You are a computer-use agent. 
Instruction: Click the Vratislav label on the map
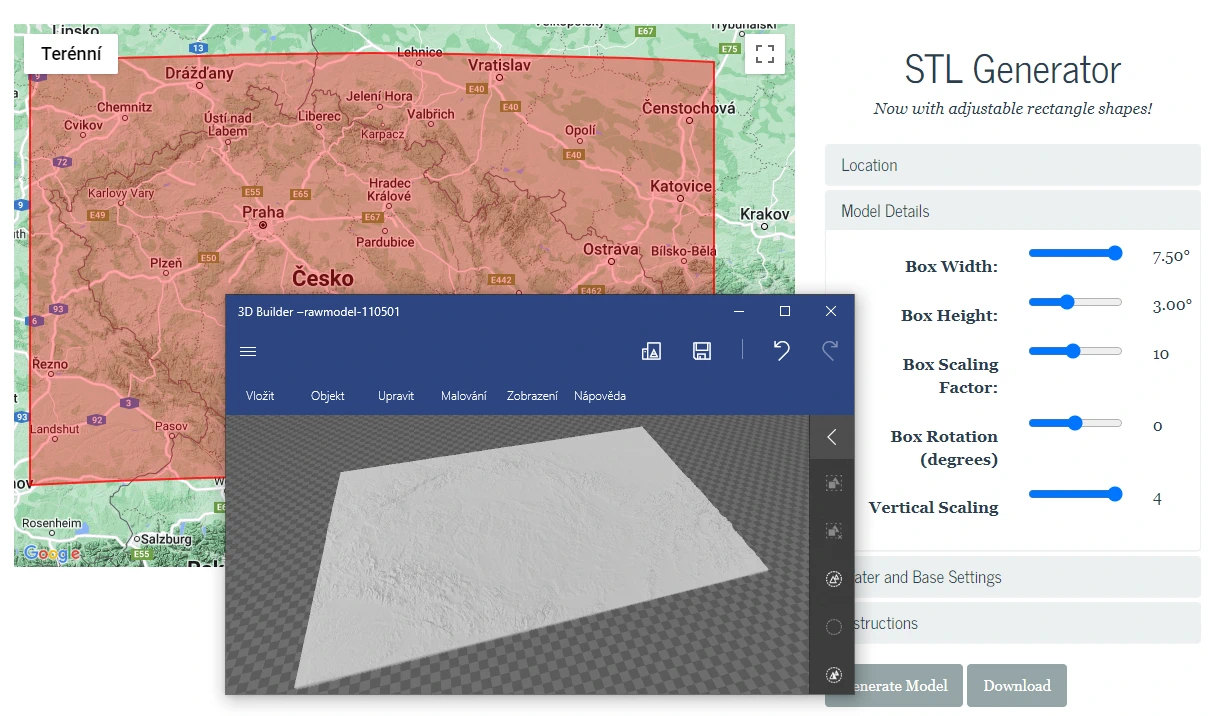coord(498,65)
